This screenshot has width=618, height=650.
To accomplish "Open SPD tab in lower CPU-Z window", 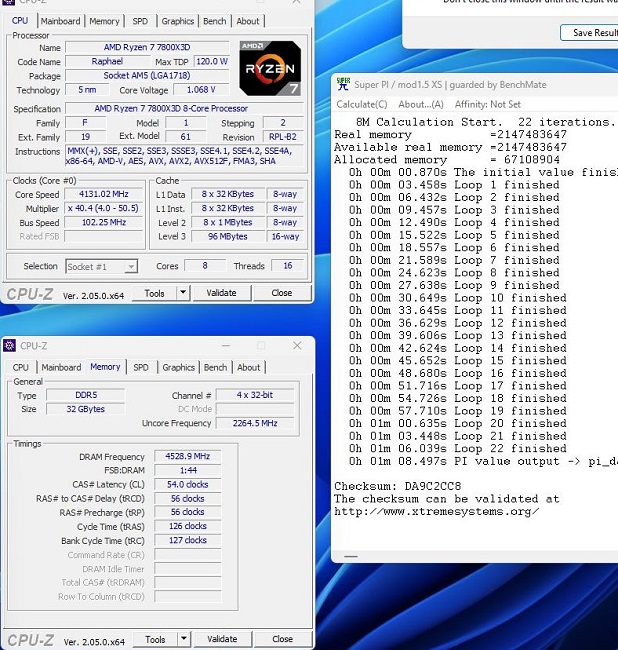I will 141,367.
